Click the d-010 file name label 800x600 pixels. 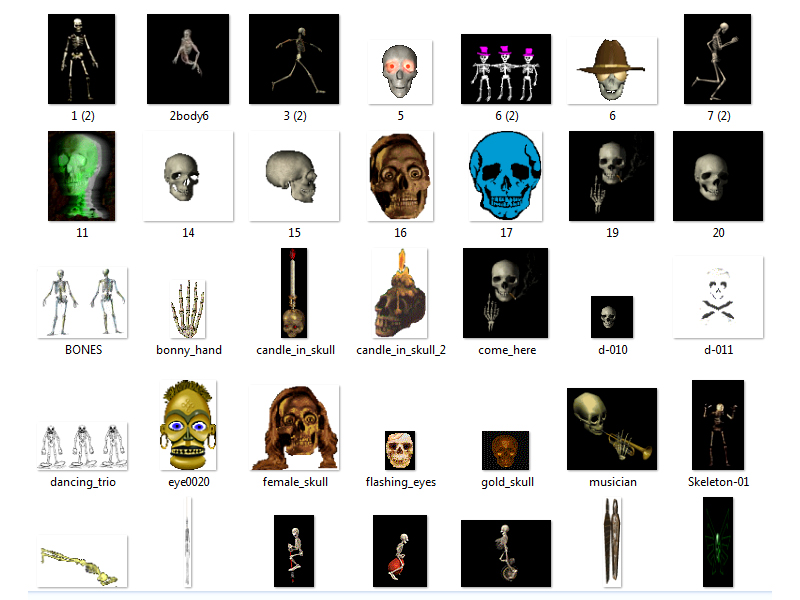coord(613,350)
